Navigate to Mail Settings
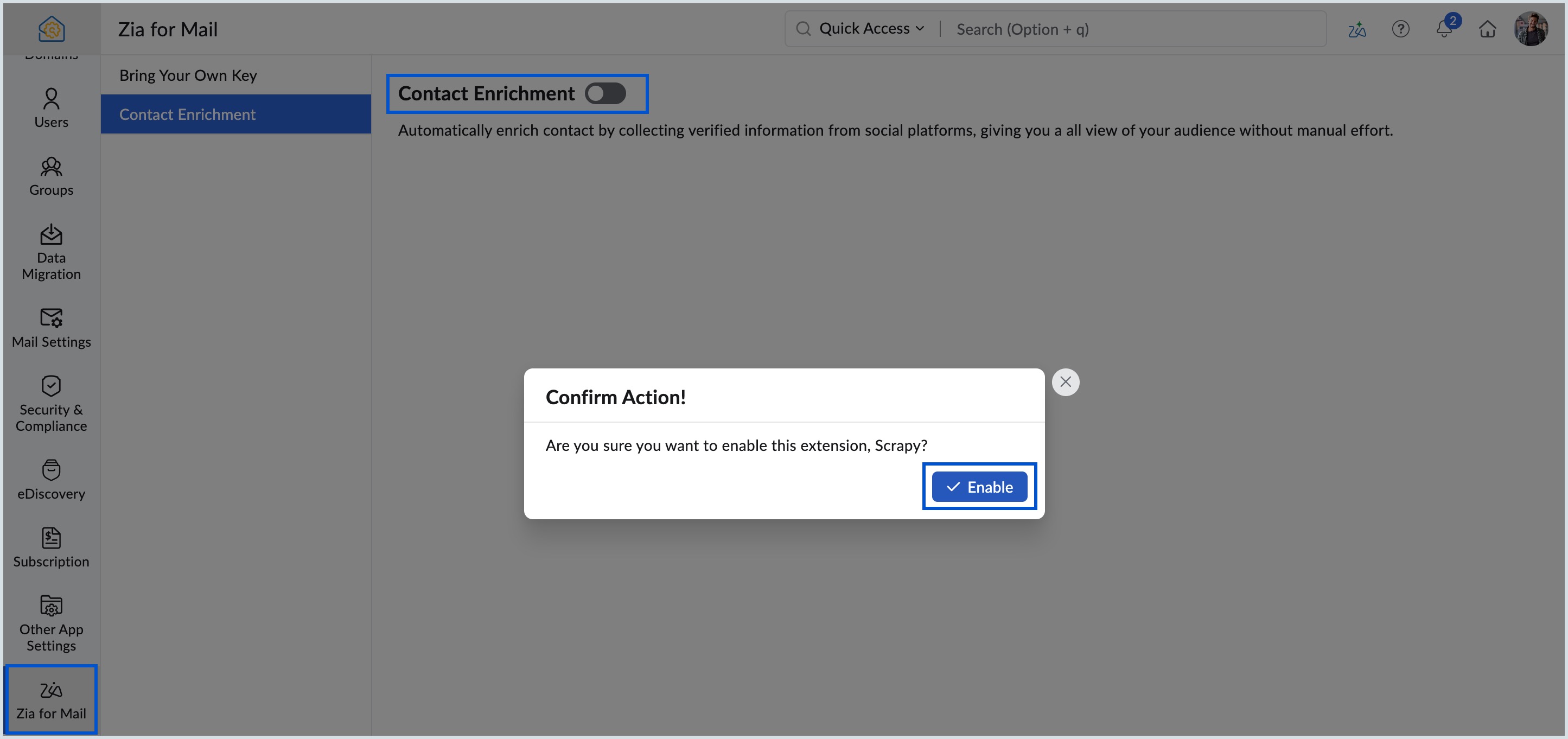The image size is (1568, 739). pos(50,328)
